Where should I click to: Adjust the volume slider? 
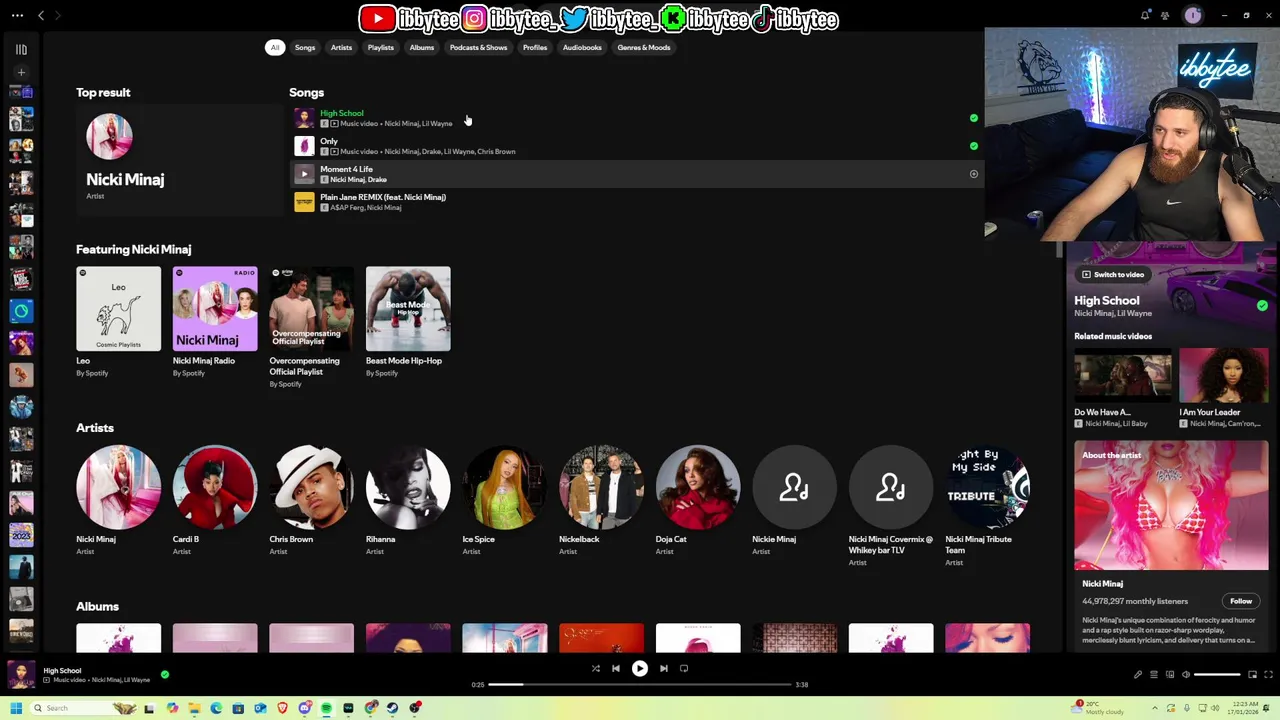(x=1217, y=675)
